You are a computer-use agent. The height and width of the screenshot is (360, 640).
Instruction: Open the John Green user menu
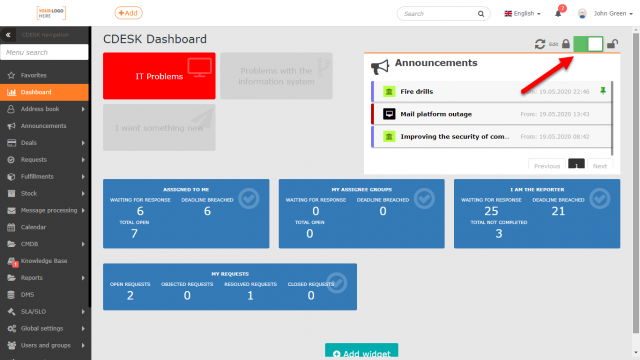point(613,13)
